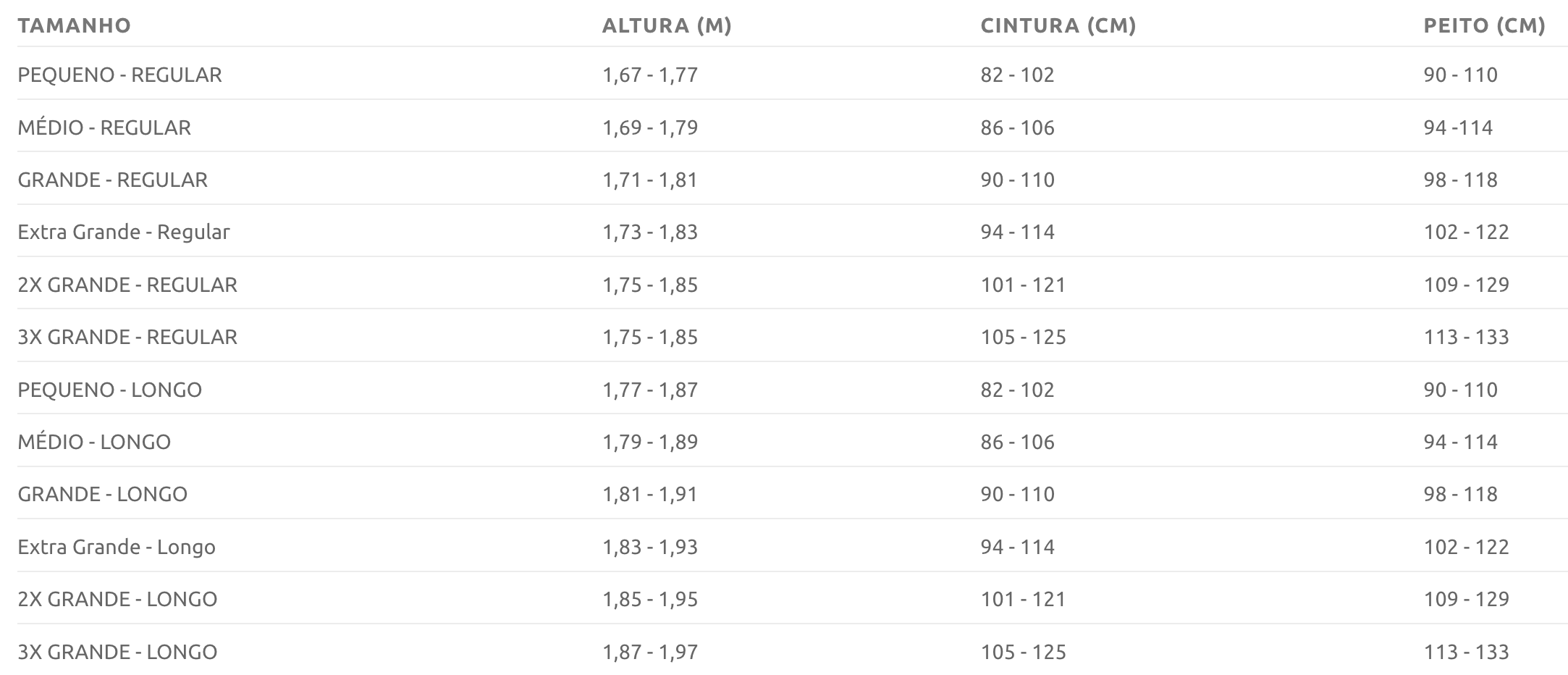Viewport: 1568px width, 675px height.
Task: Click the 2X GRANDE - REGULAR label
Action: 127,285
